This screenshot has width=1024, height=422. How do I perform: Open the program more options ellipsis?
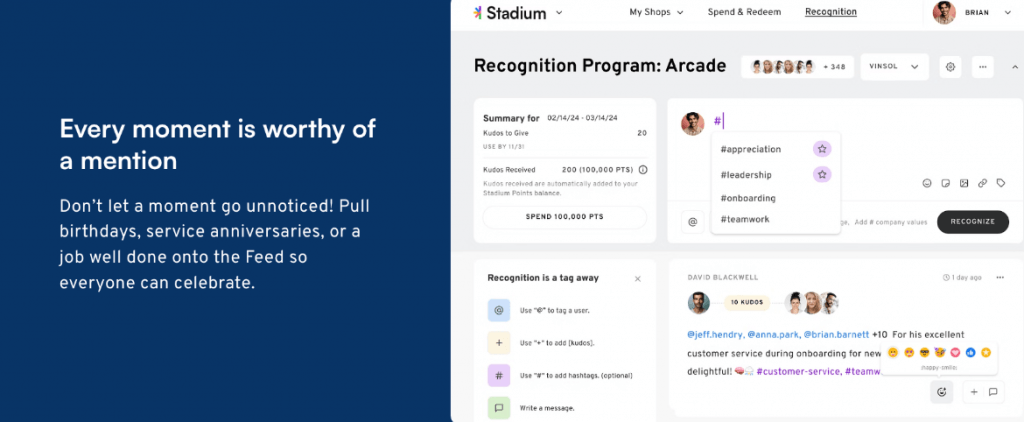pos(982,67)
